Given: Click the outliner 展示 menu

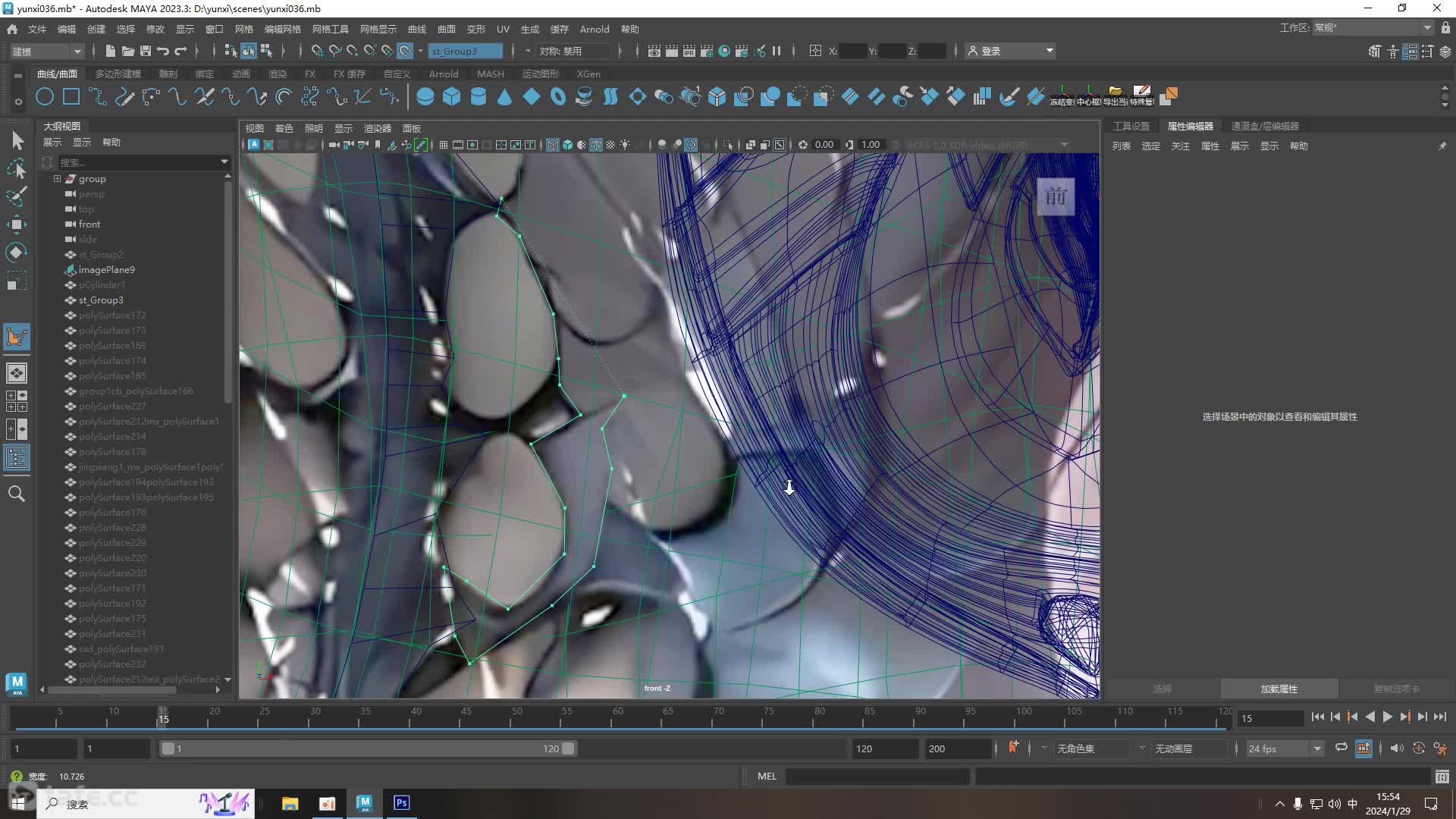Looking at the screenshot, I should [x=52, y=142].
